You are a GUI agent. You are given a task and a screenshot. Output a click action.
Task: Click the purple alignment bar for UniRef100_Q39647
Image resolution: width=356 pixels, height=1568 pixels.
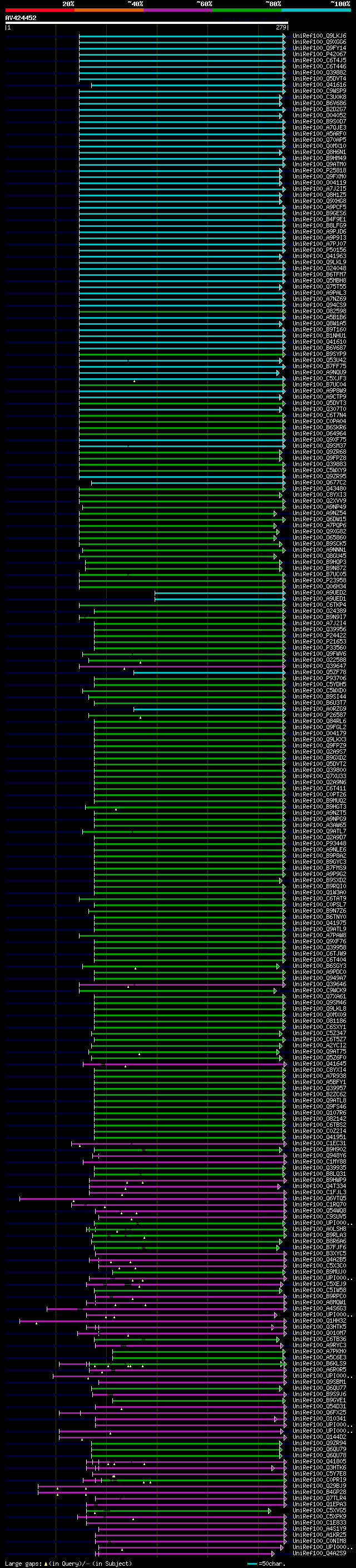click(182, 666)
